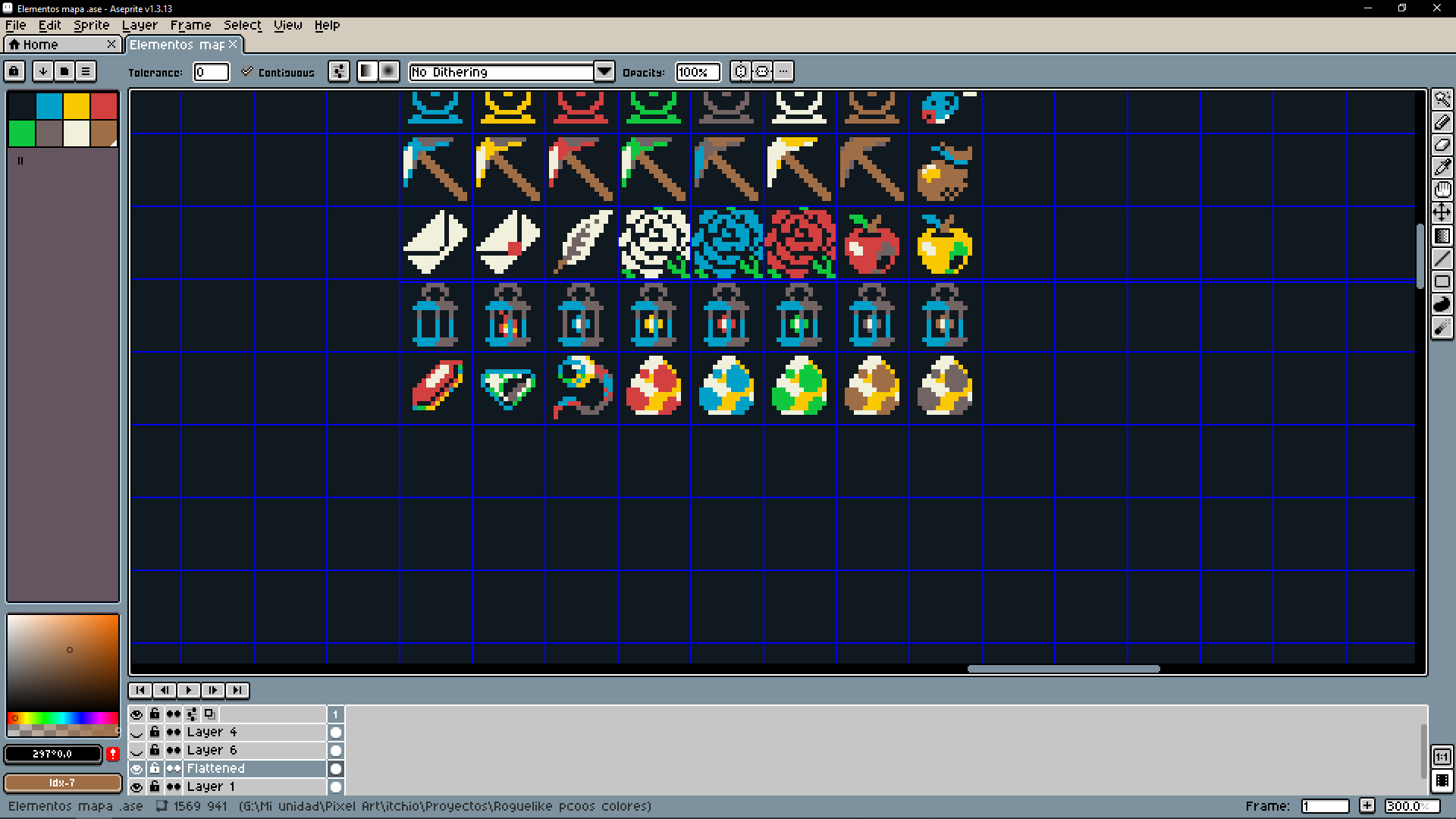
Task: Open the No Dithering dropdown
Action: [x=604, y=72]
